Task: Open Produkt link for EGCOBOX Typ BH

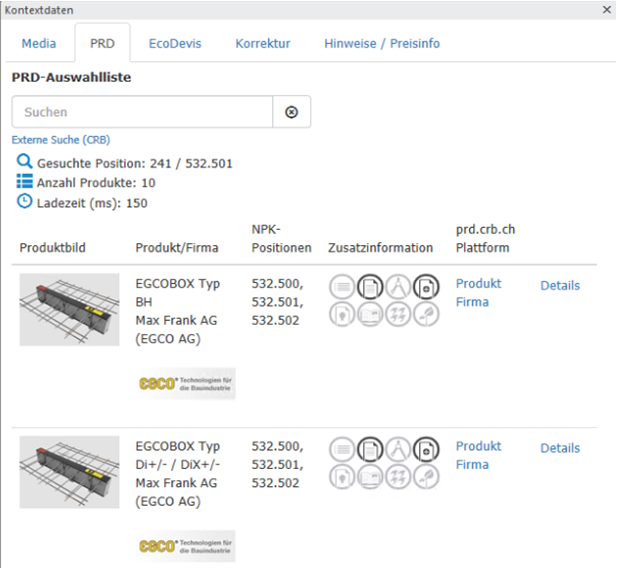Action: (x=478, y=283)
